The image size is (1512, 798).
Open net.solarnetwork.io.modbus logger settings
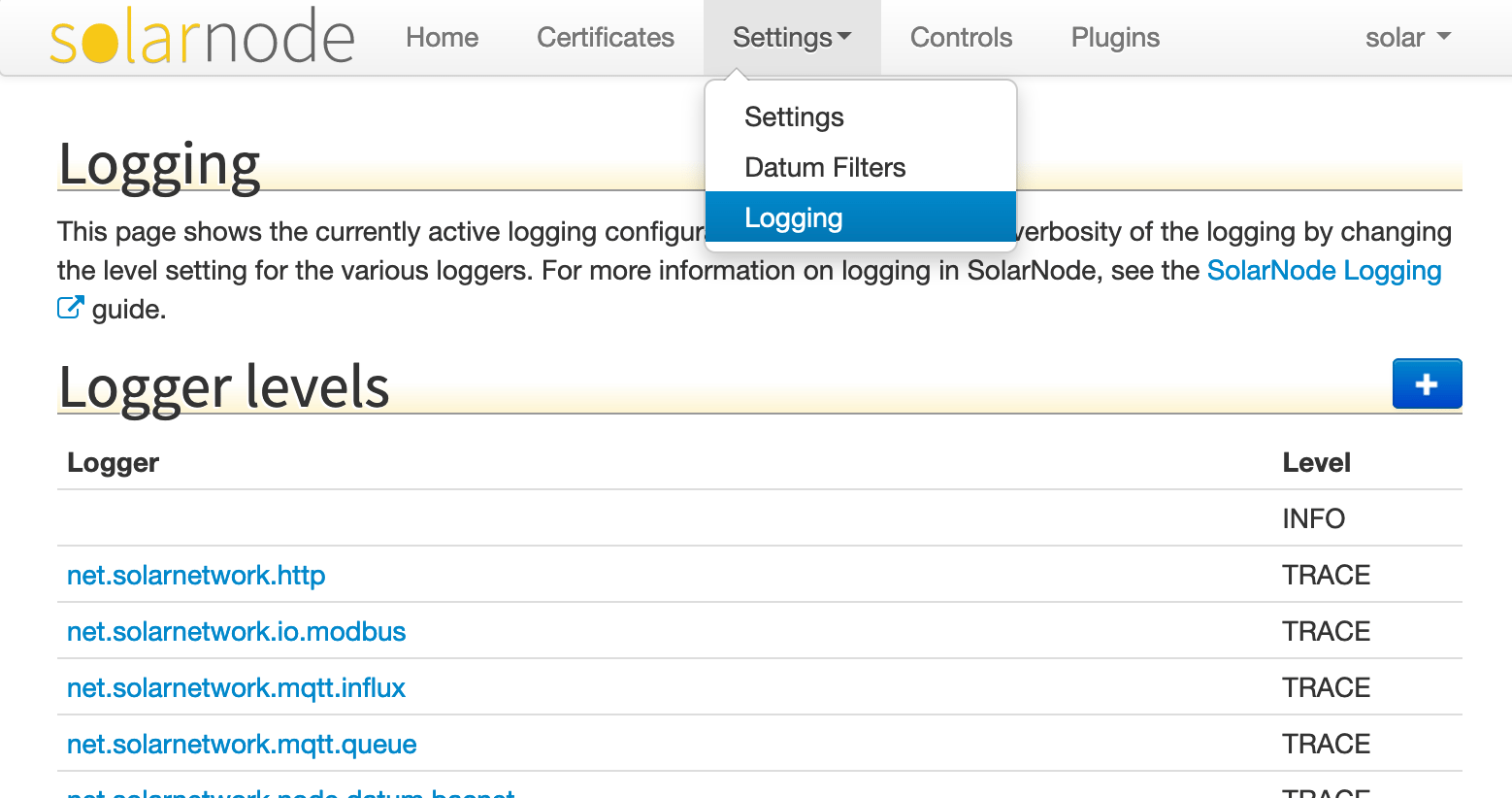236,631
